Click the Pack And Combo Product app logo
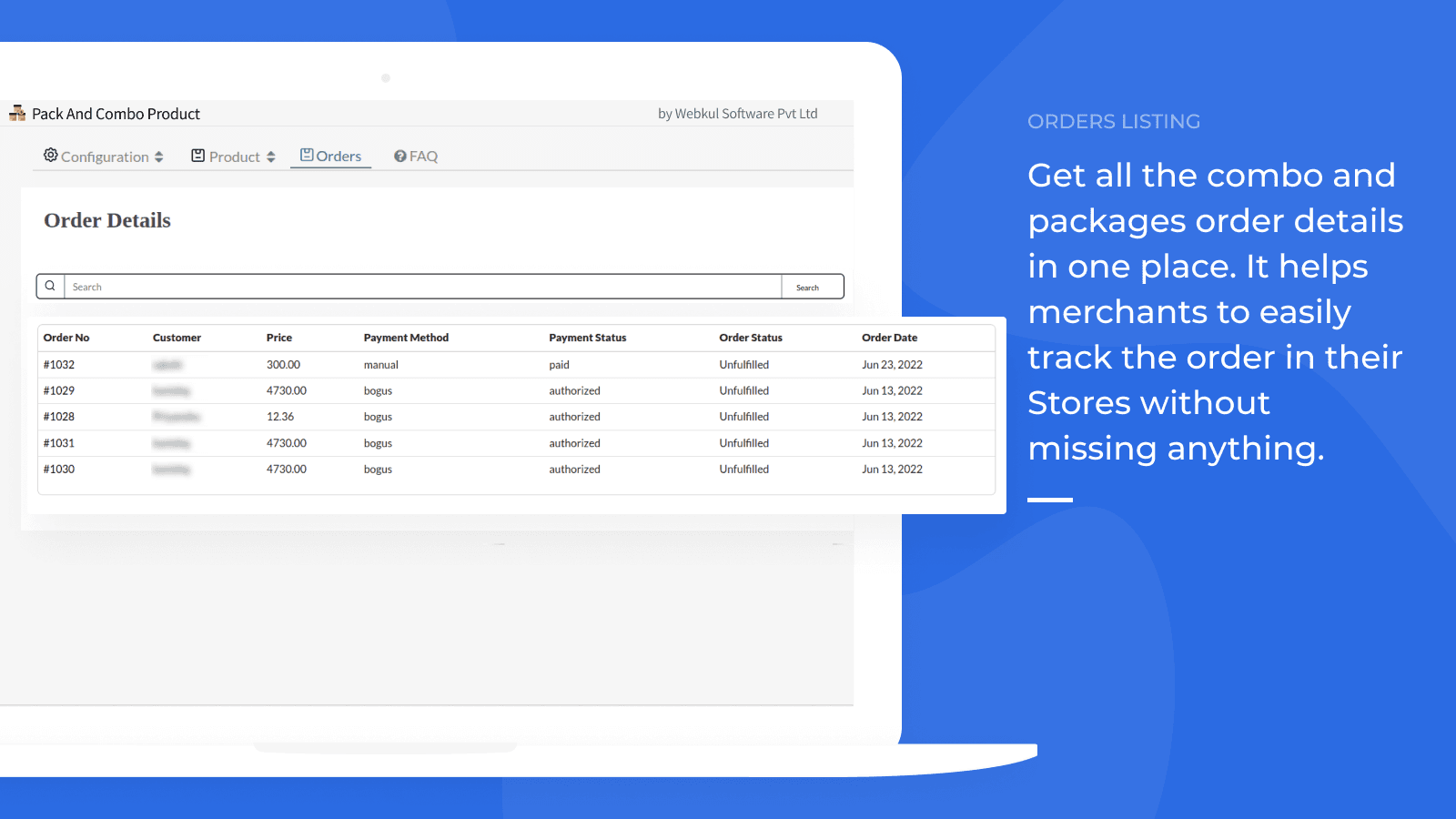 [17, 113]
